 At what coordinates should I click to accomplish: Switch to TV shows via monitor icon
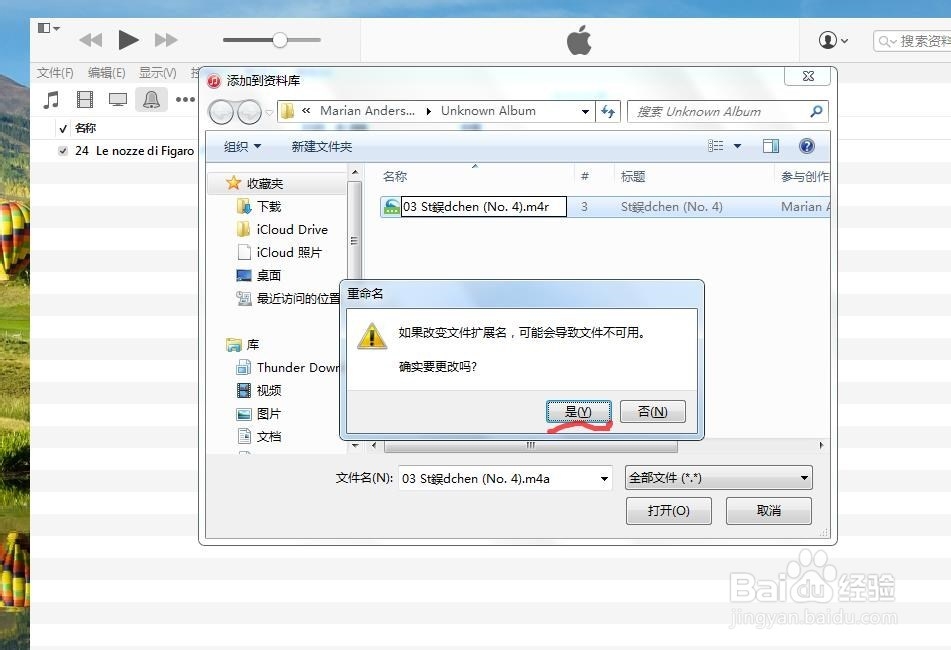pos(117,98)
